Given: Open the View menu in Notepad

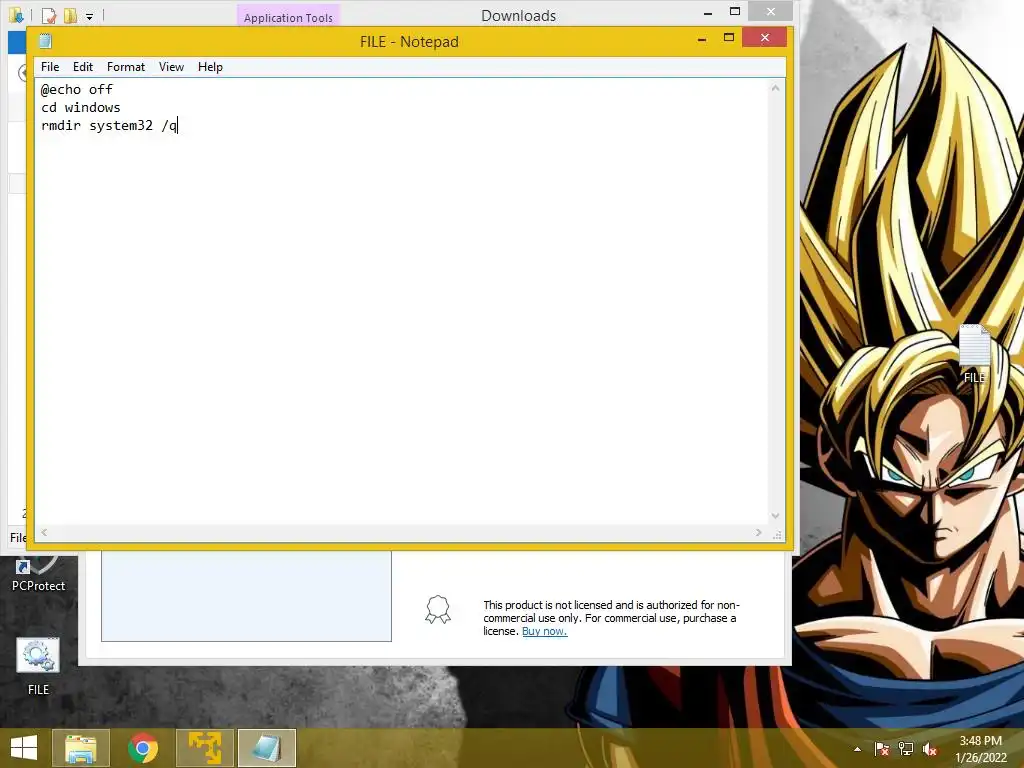Looking at the screenshot, I should (x=171, y=67).
